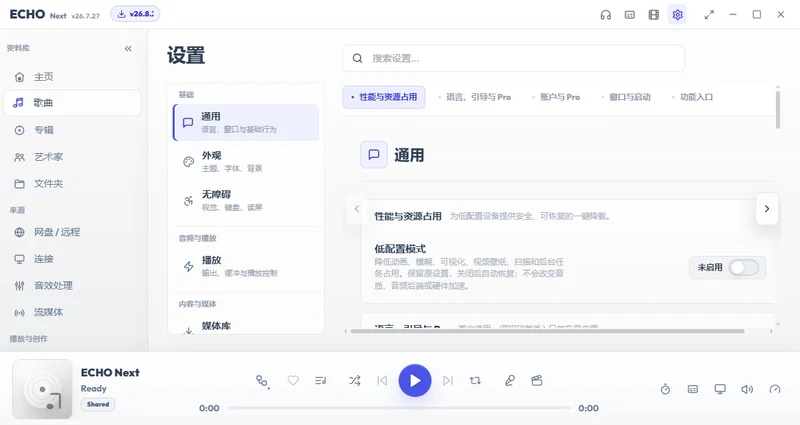Screen dimensions: 800x425
Task: Click the search settings input field
Action: click(x=513, y=58)
